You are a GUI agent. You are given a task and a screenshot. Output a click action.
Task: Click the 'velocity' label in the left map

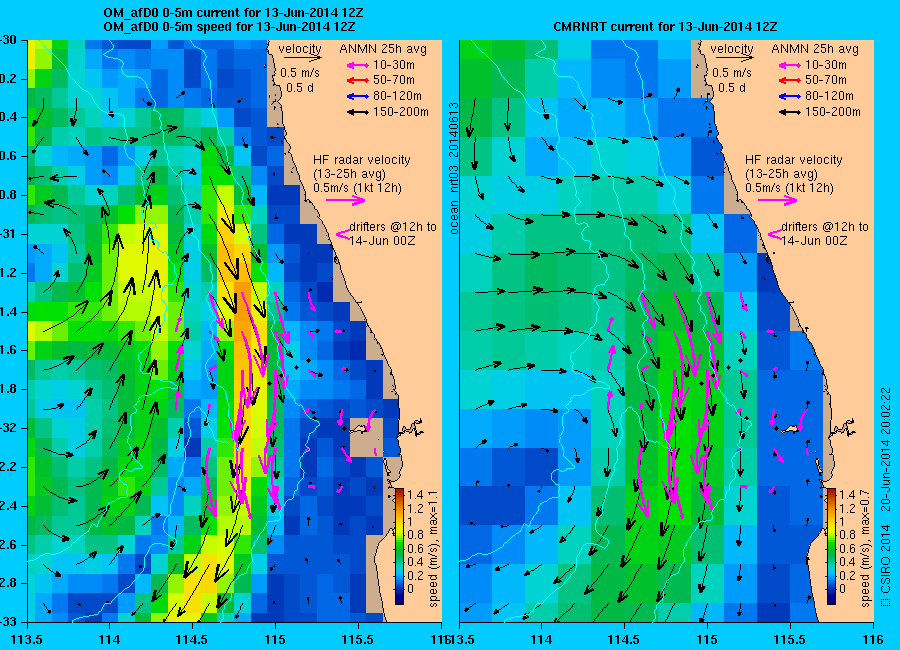(300, 49)
